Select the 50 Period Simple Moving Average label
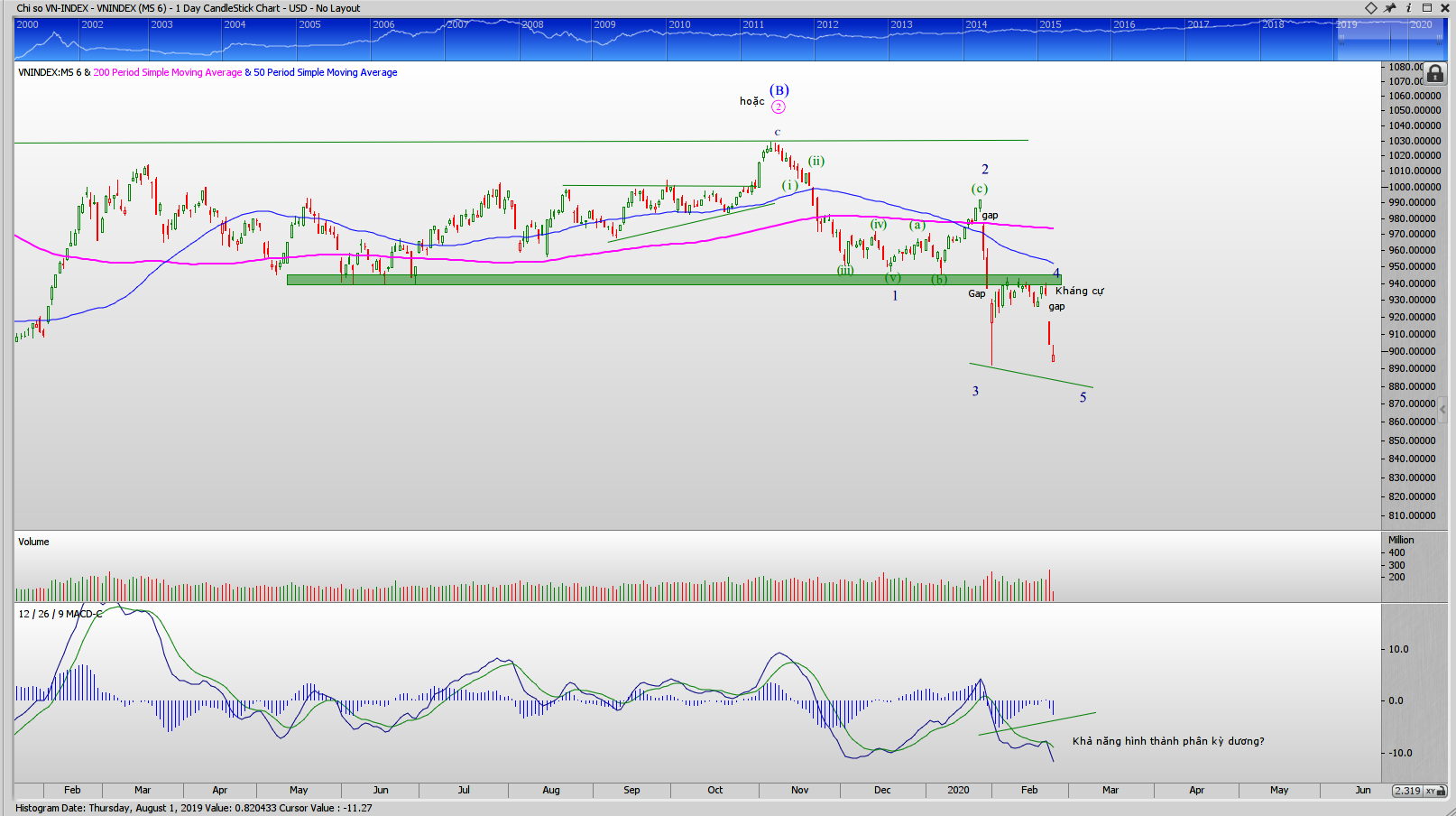Viewport: 1456px width, 816px height. [x=325, y=72]
